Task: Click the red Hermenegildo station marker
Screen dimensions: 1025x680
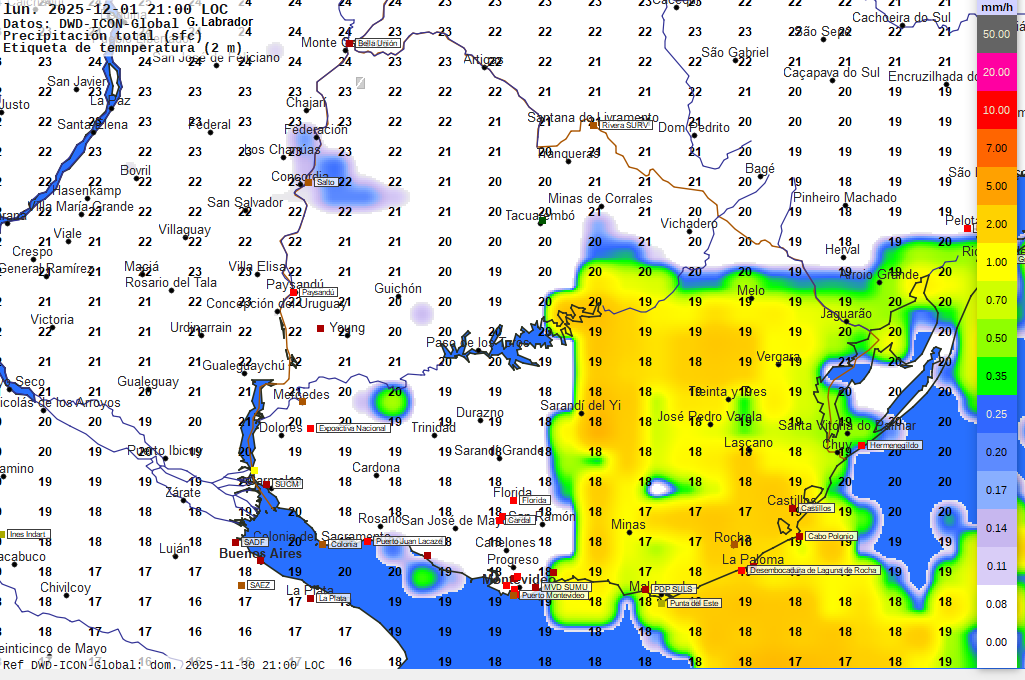Action: click(862, 445)
